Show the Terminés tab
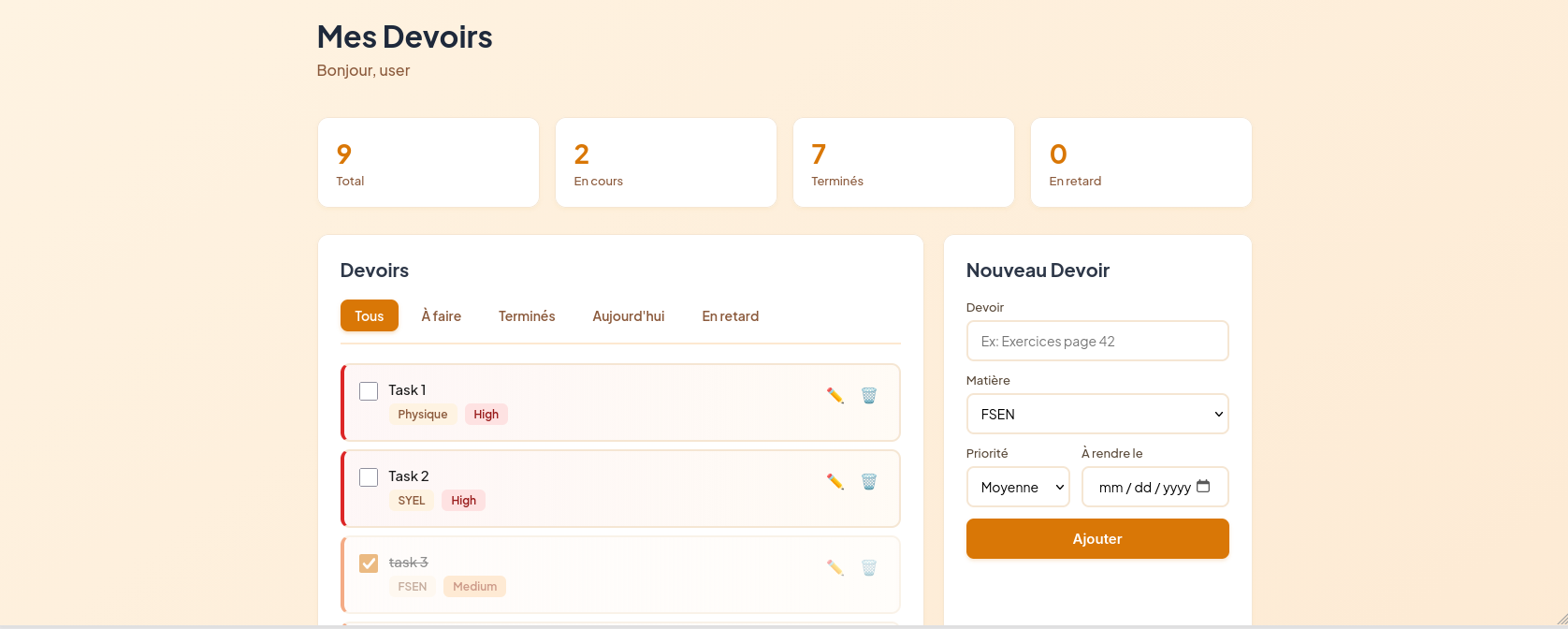The height and width of the screenshot is (629, 1568). (x=527, y=316)
